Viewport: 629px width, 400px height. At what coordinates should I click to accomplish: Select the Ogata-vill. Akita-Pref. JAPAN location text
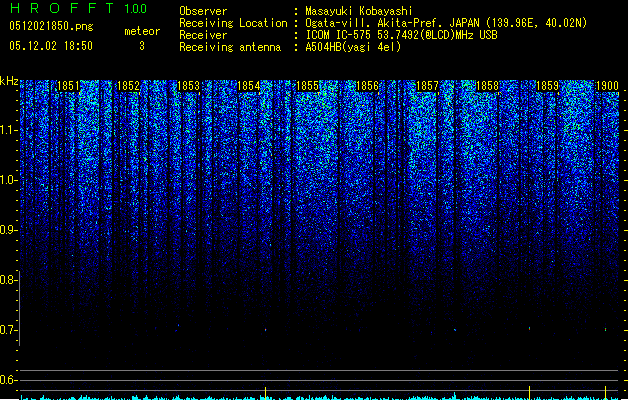446,23
